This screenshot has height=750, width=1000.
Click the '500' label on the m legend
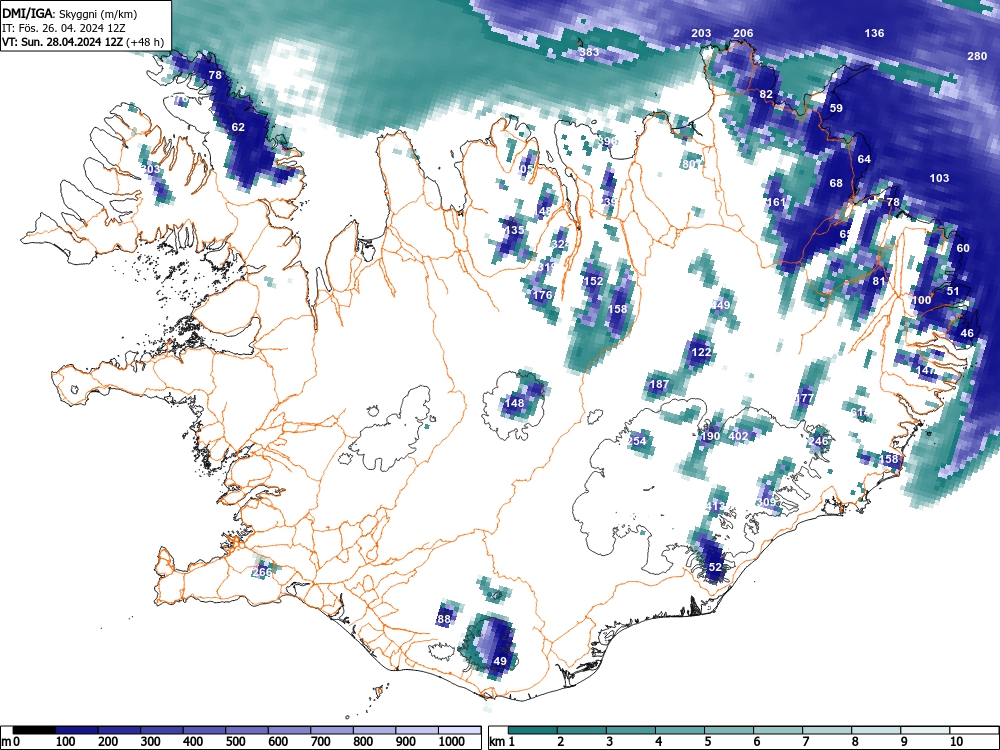[x=235, y=742]
